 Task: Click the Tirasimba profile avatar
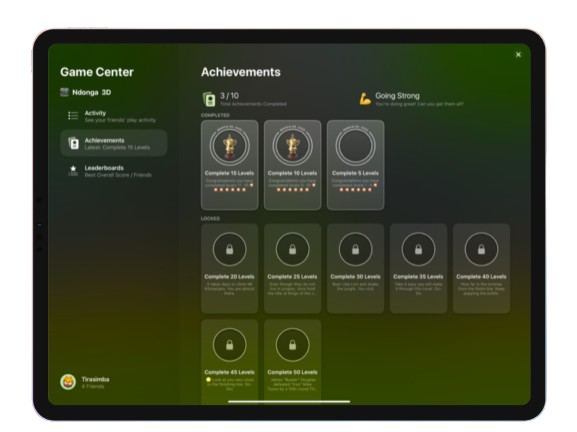tap(68, 382)
